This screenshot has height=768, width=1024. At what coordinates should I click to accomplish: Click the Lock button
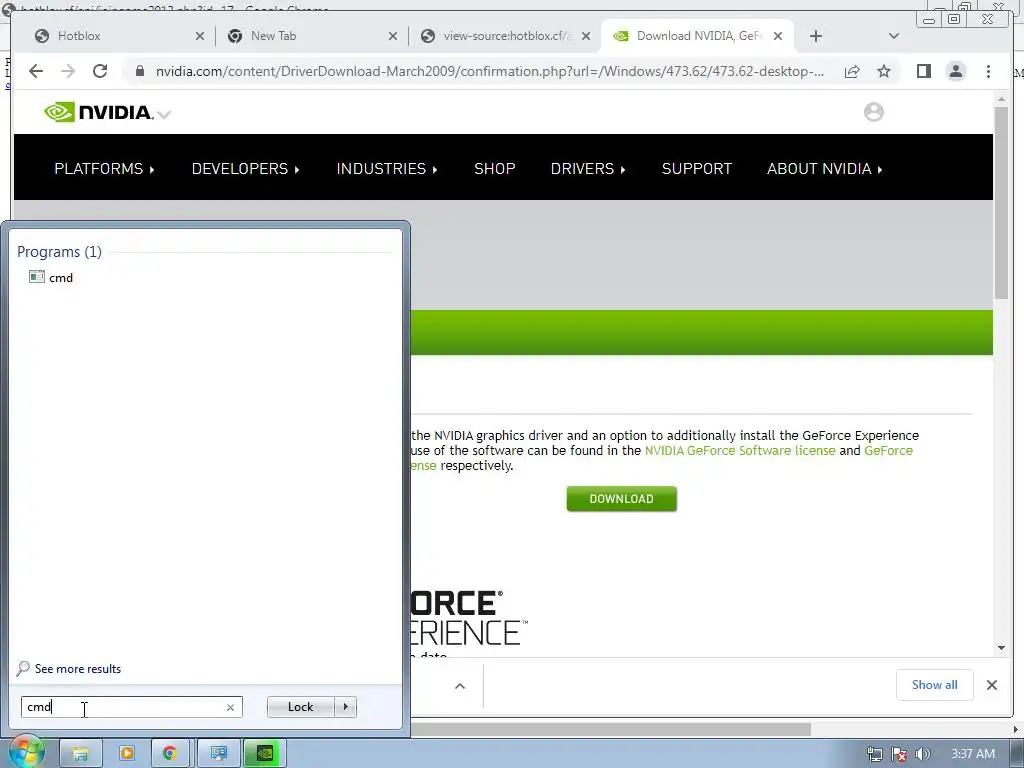click(x=300, y=707)
